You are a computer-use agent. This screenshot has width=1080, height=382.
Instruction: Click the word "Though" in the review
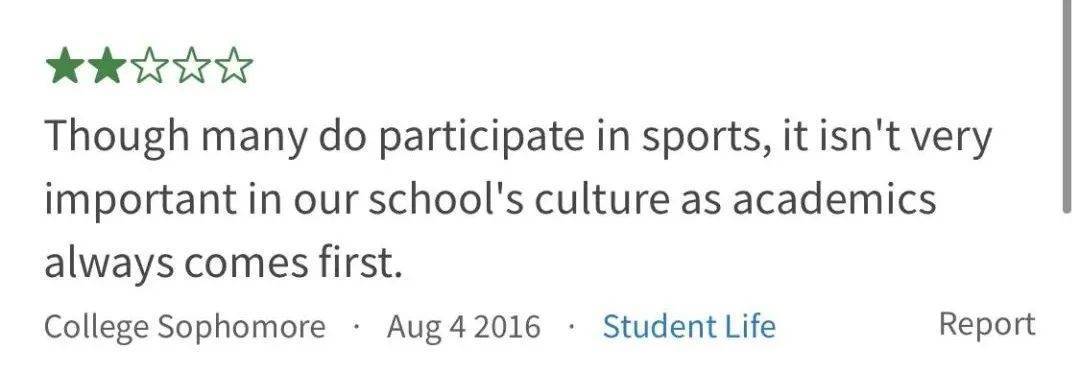click(x=117, y=138)
